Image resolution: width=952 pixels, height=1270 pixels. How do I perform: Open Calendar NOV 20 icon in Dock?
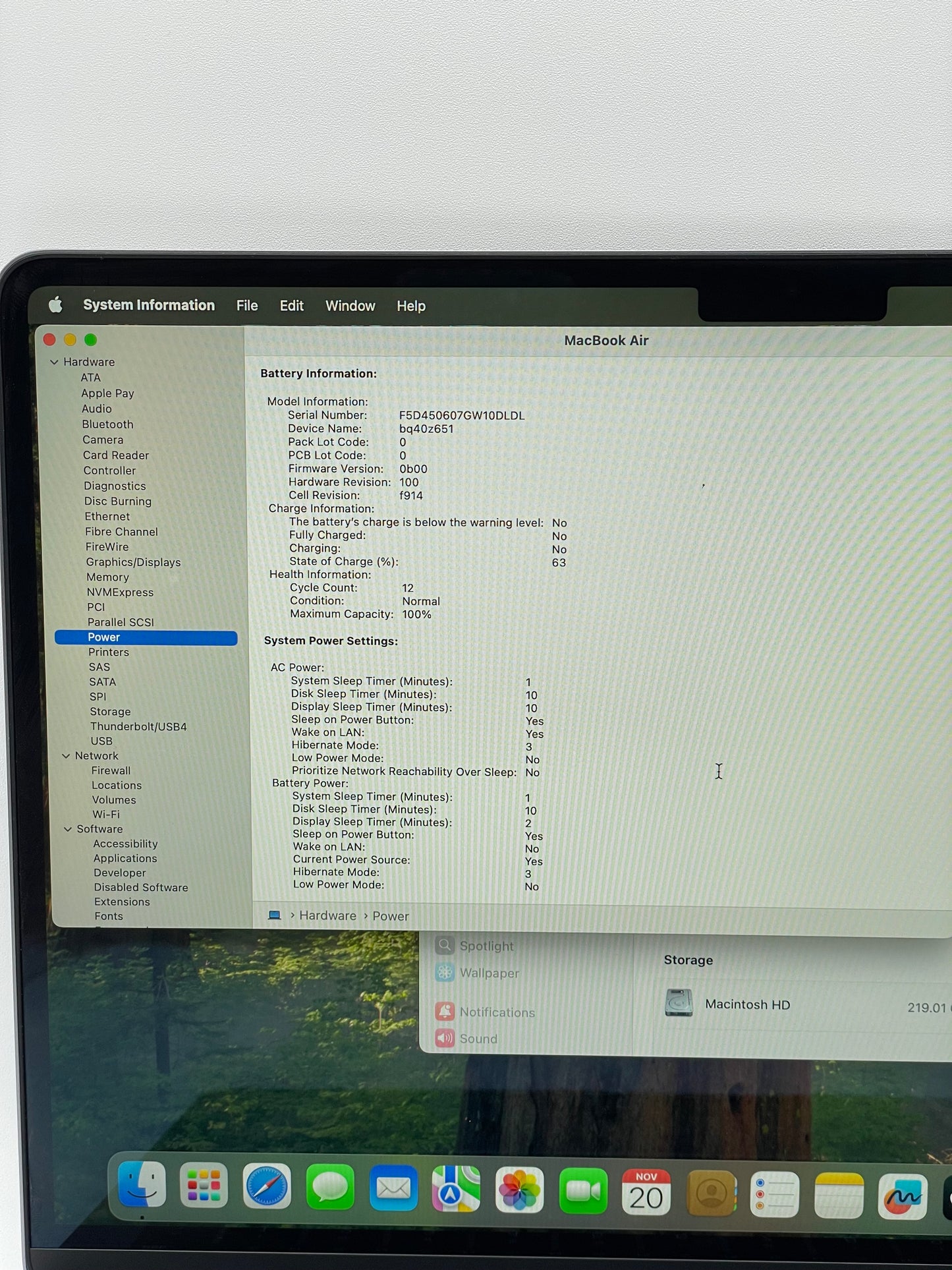pos(646,1192)
